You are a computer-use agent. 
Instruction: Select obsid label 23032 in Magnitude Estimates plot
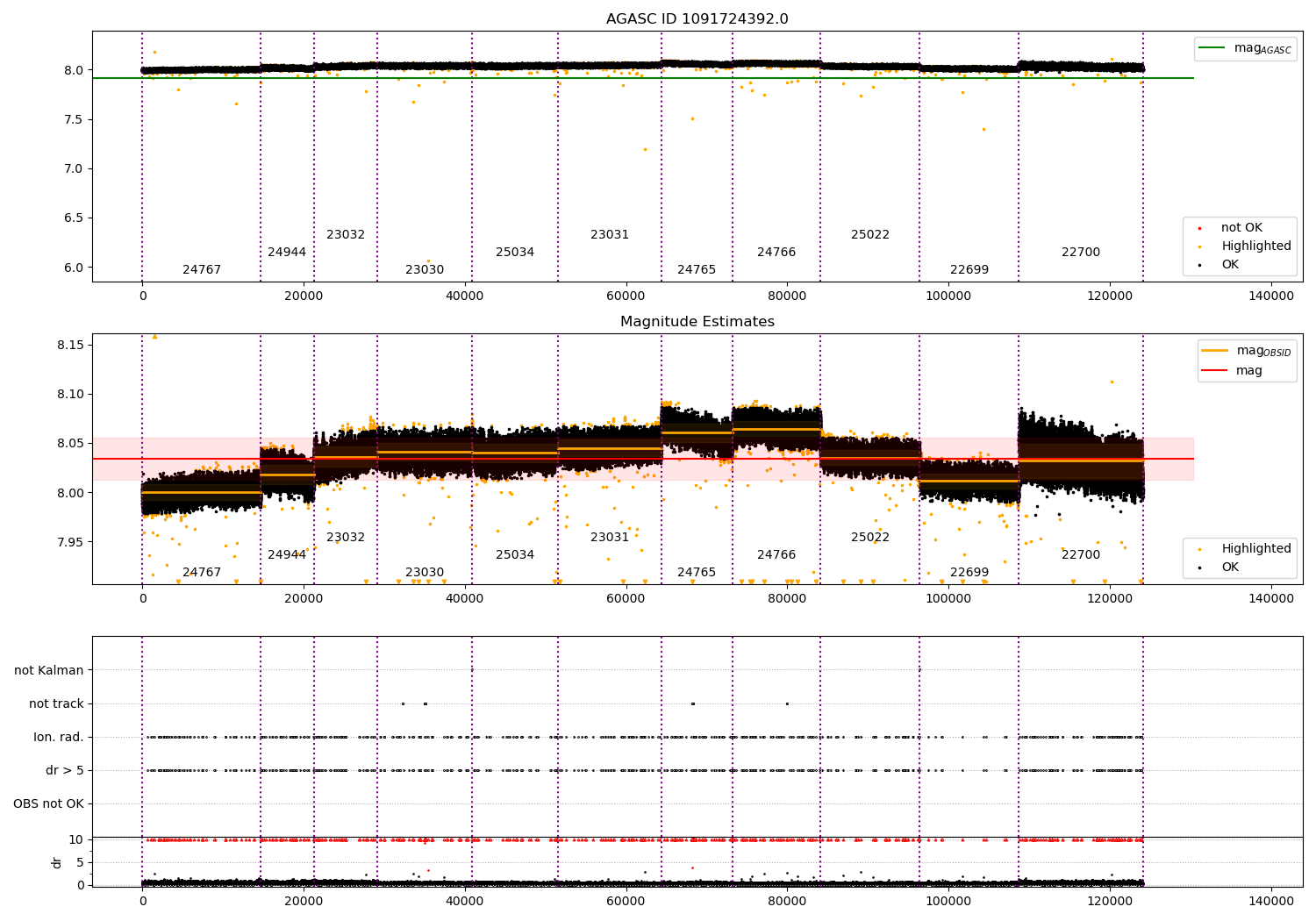[x=346, y=538]
